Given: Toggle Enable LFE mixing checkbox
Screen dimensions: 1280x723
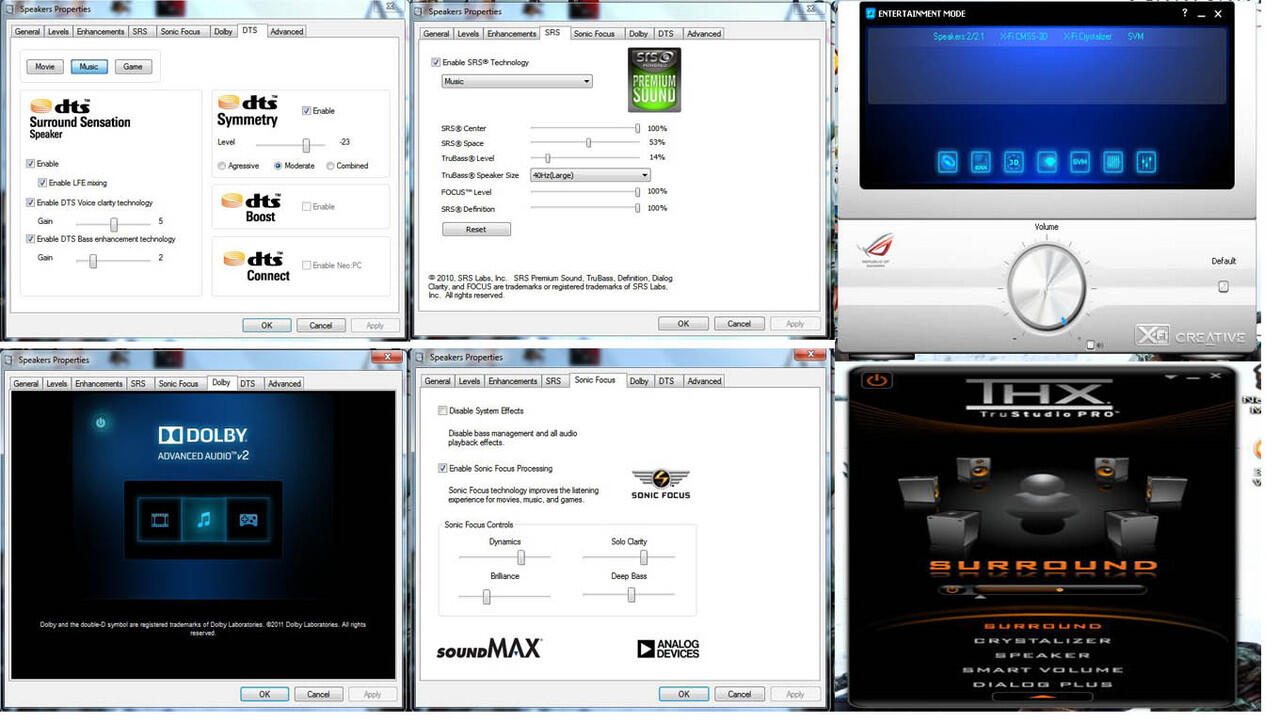Looking at the screenshot, I should click(x=42, y=183).
